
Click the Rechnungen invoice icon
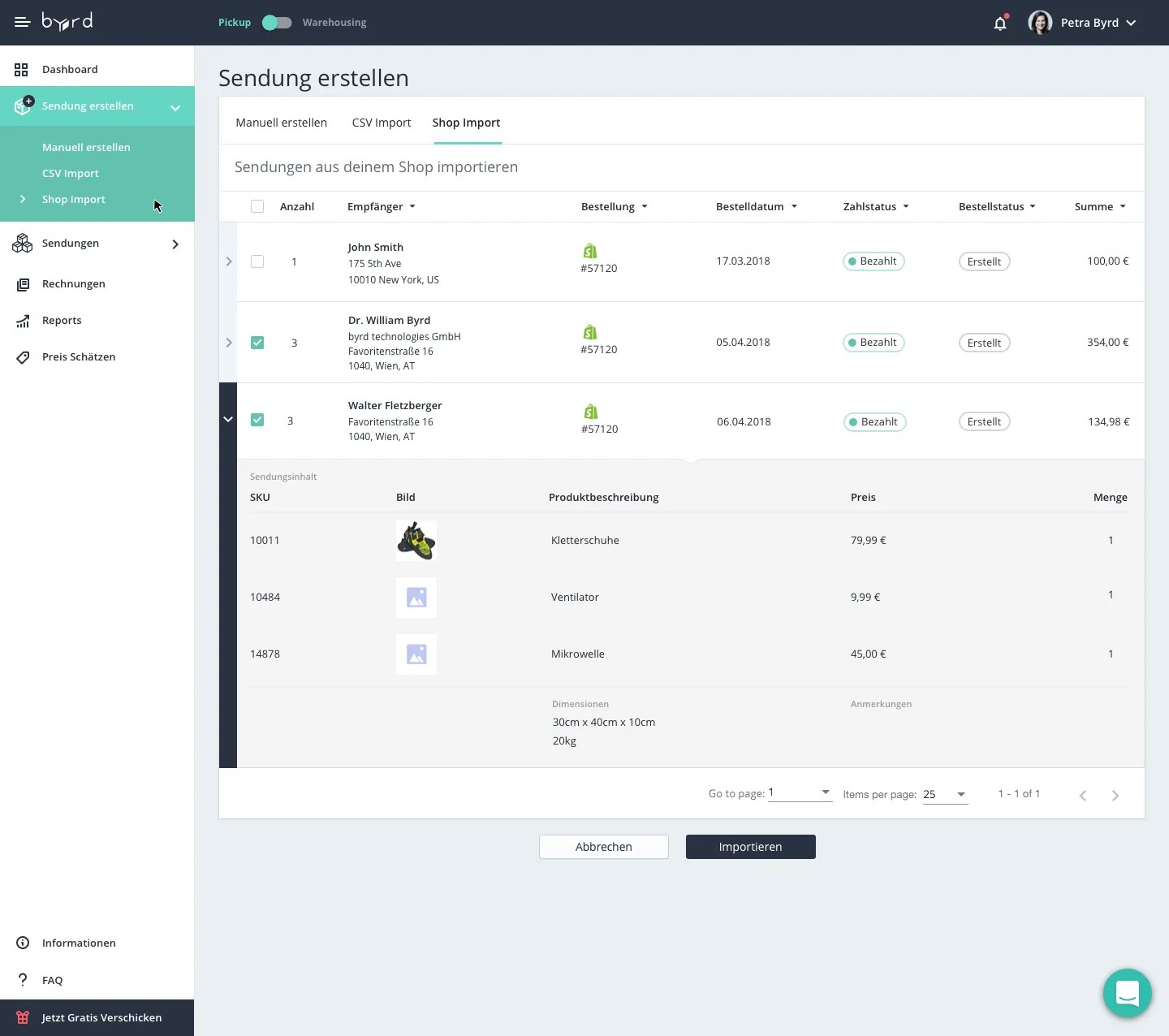tap(23, 284)
